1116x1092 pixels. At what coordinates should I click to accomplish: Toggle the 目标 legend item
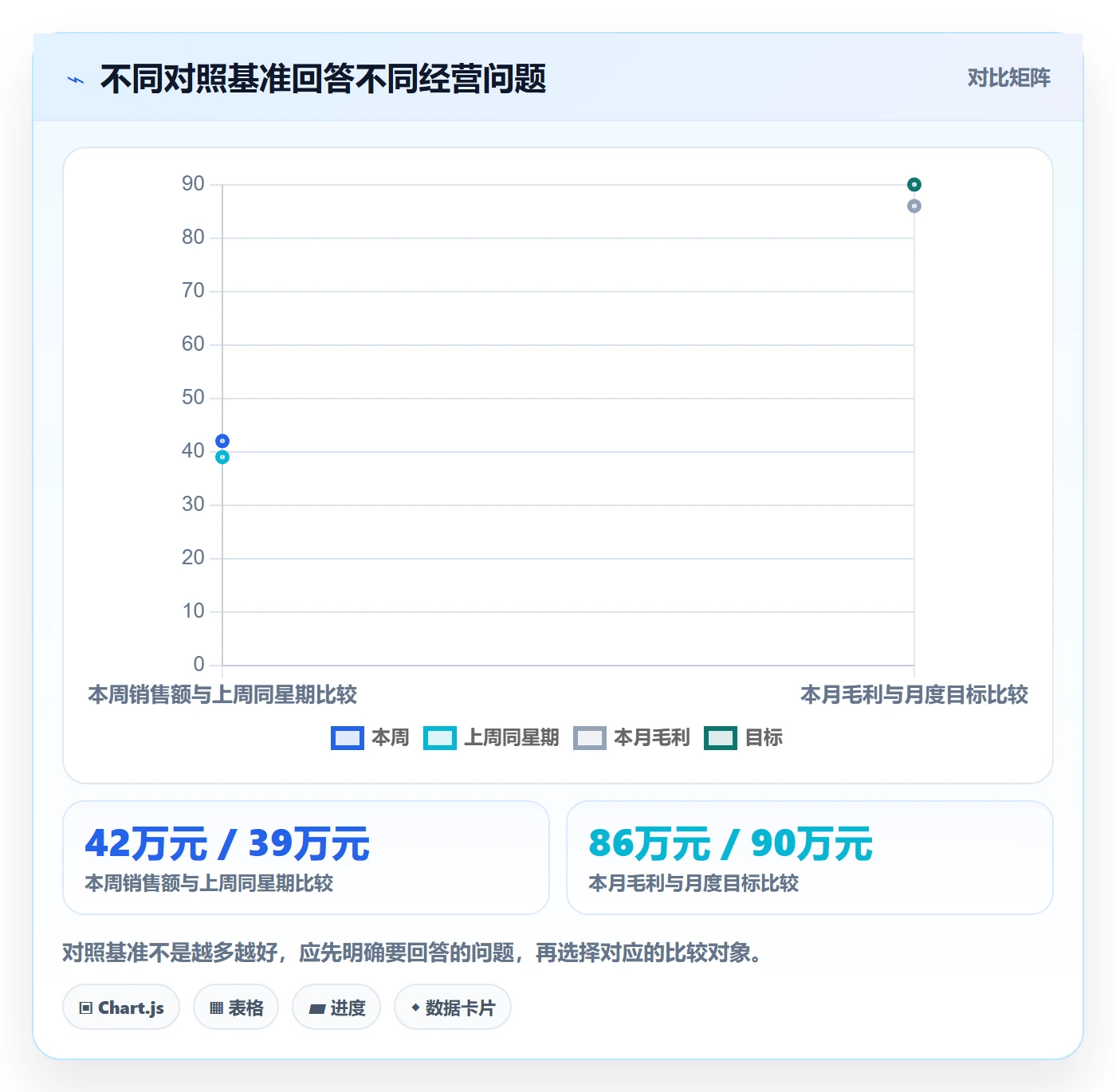click(743, 738)
